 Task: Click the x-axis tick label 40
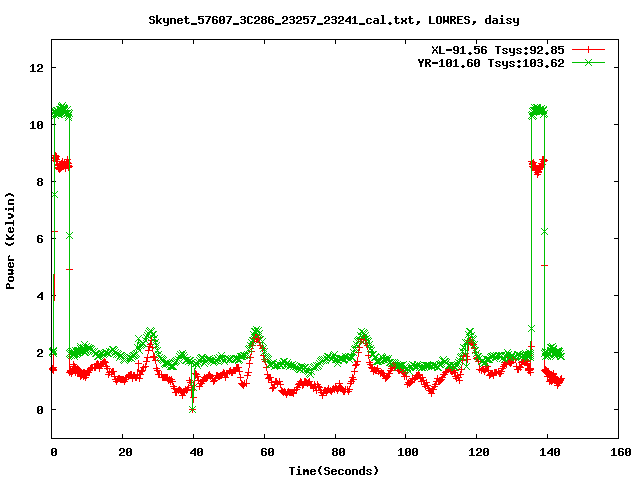point(196,452)
